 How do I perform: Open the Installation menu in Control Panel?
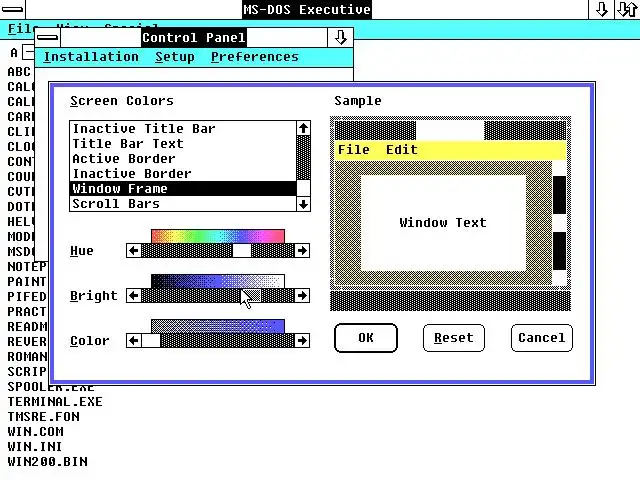pyautogui.click(x=91, y=57)
